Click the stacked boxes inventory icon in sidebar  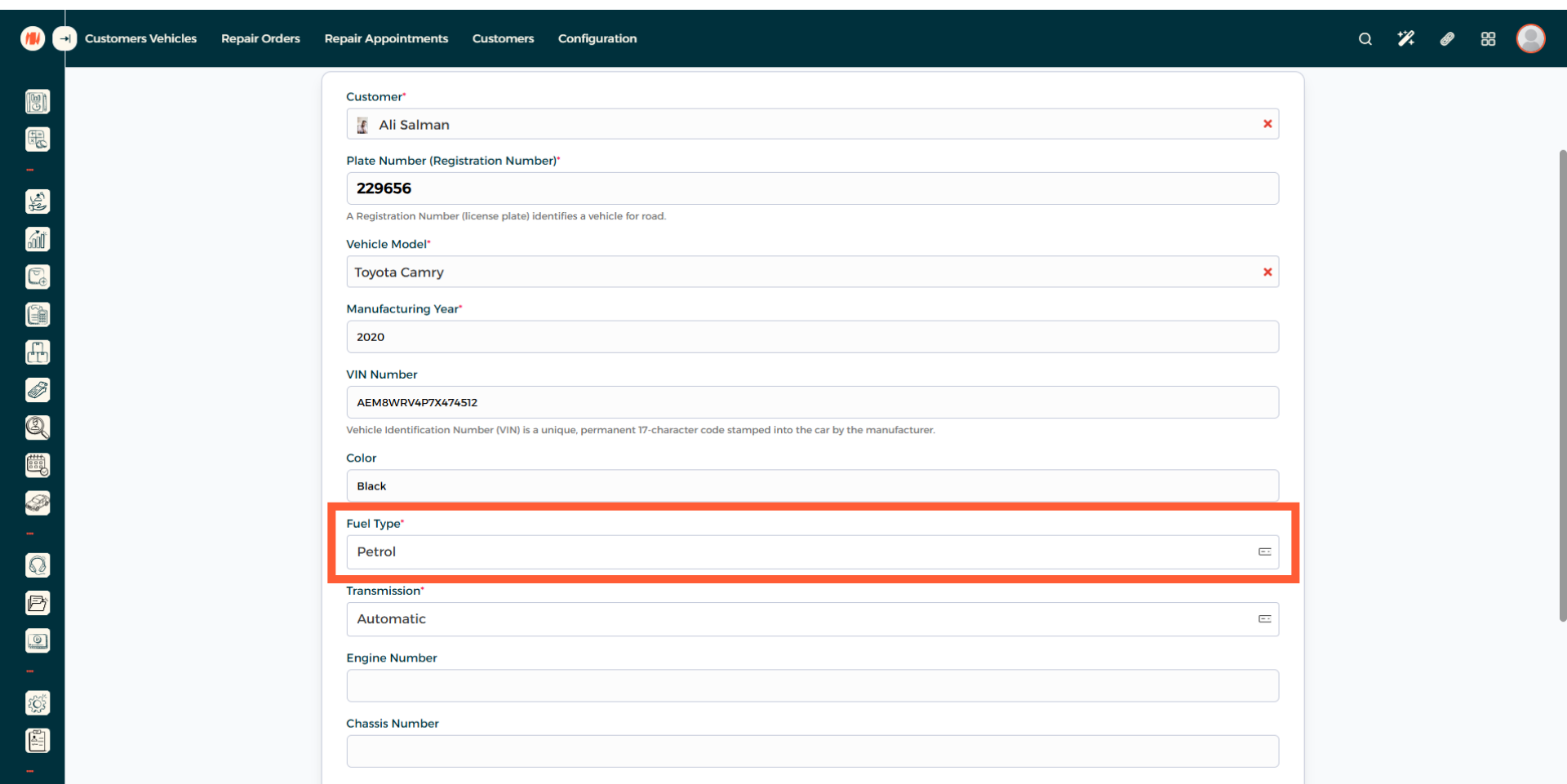point(38,352)
